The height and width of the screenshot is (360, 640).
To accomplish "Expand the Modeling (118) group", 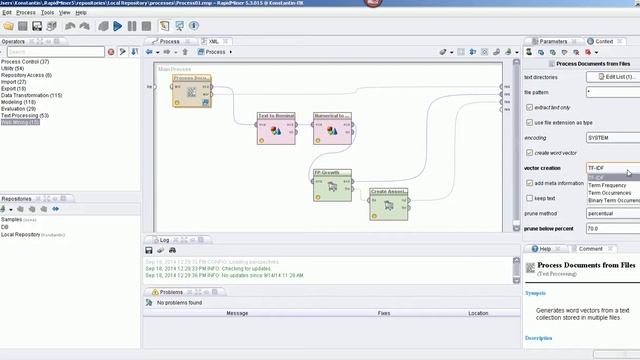I will click(18, 102).
